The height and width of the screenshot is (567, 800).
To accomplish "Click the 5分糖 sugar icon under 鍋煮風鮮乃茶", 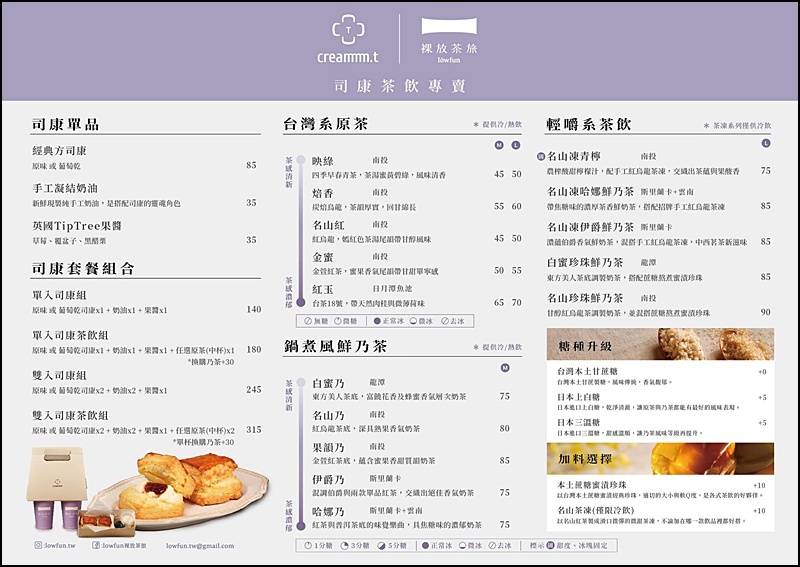I will [x=378, y=546].
